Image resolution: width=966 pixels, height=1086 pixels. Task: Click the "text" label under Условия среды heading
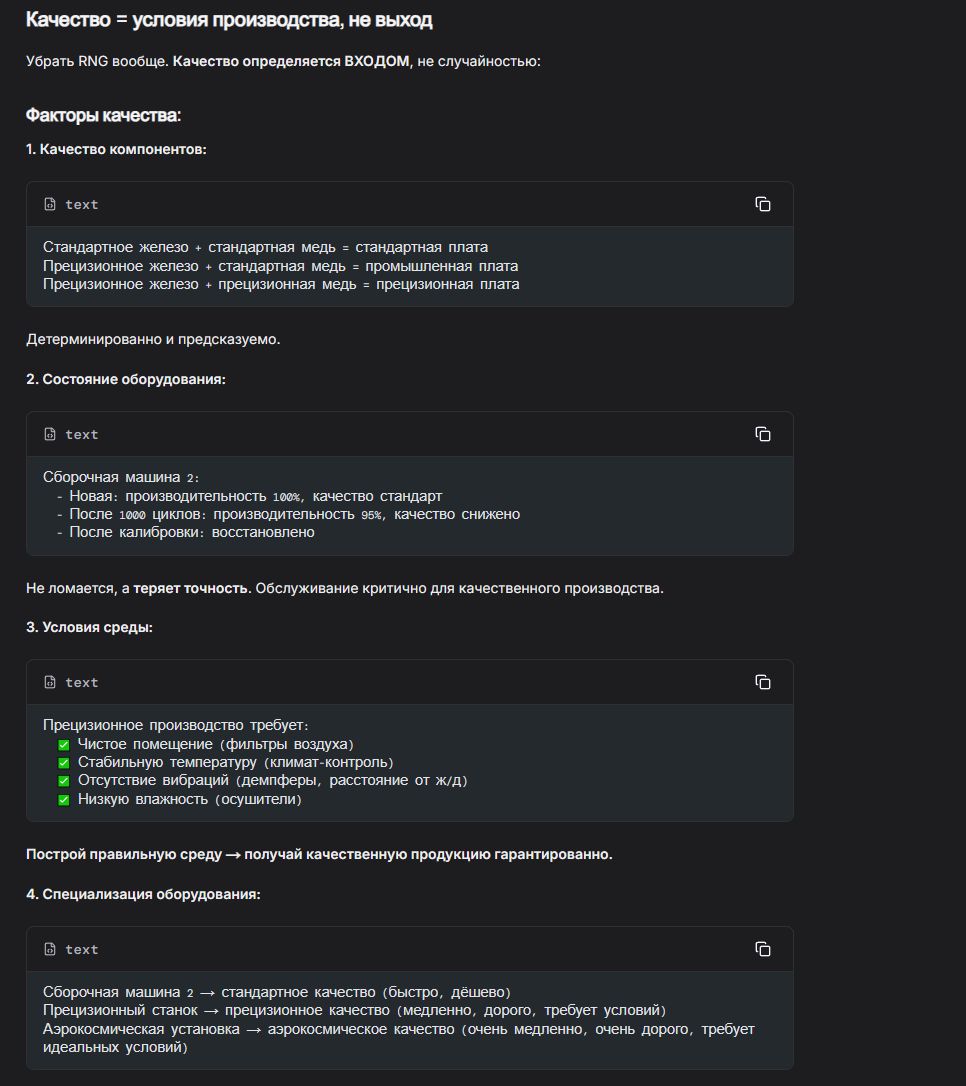[x=82, y=682]
